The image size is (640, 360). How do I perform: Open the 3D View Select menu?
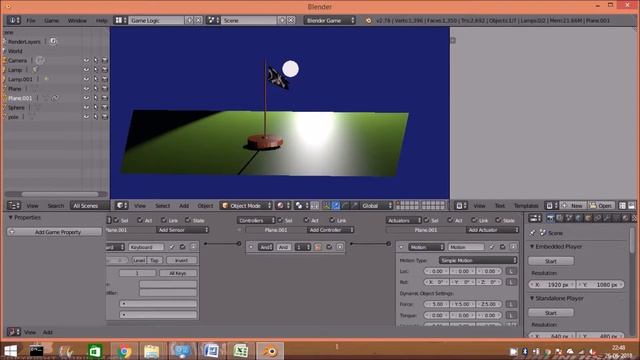162,206
